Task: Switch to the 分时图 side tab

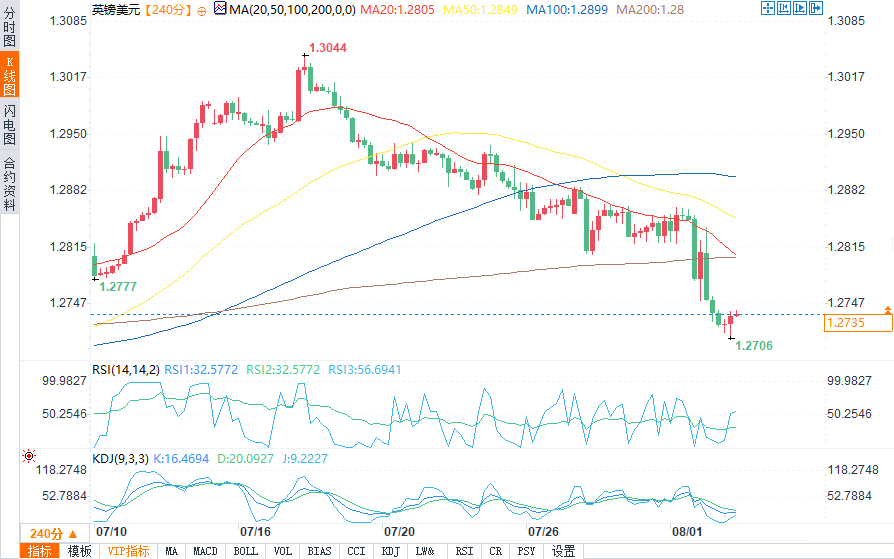Action: (x=9, y=26)
